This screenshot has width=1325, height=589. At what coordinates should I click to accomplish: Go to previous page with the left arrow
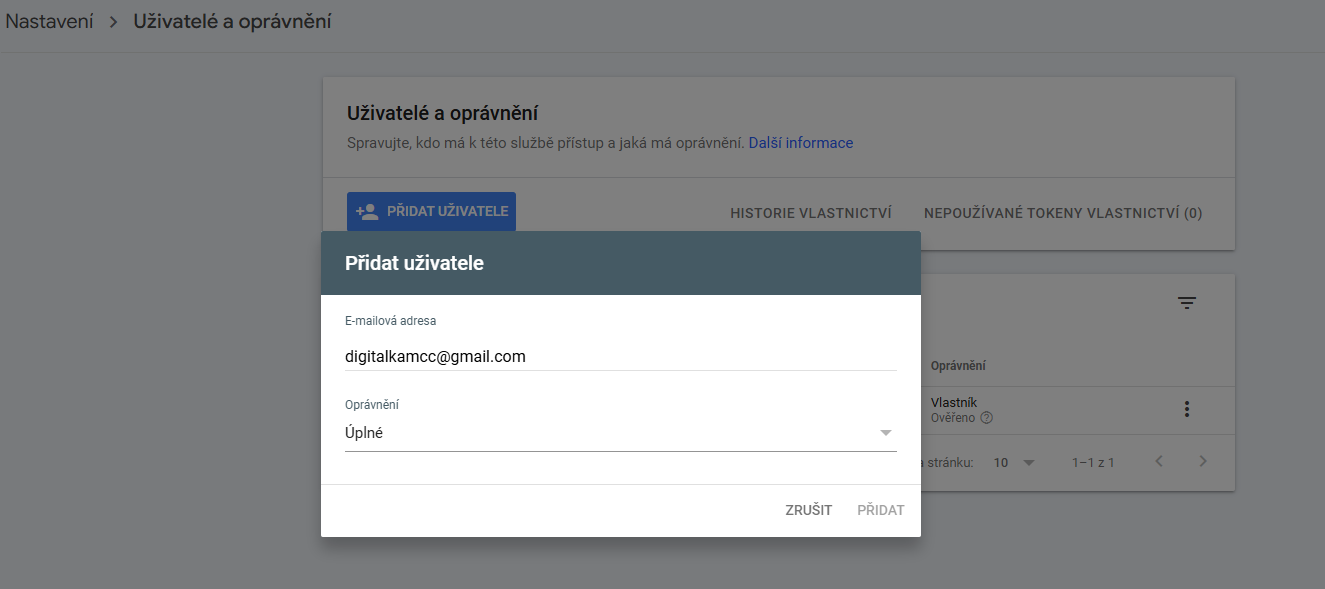click(1158, 462)
